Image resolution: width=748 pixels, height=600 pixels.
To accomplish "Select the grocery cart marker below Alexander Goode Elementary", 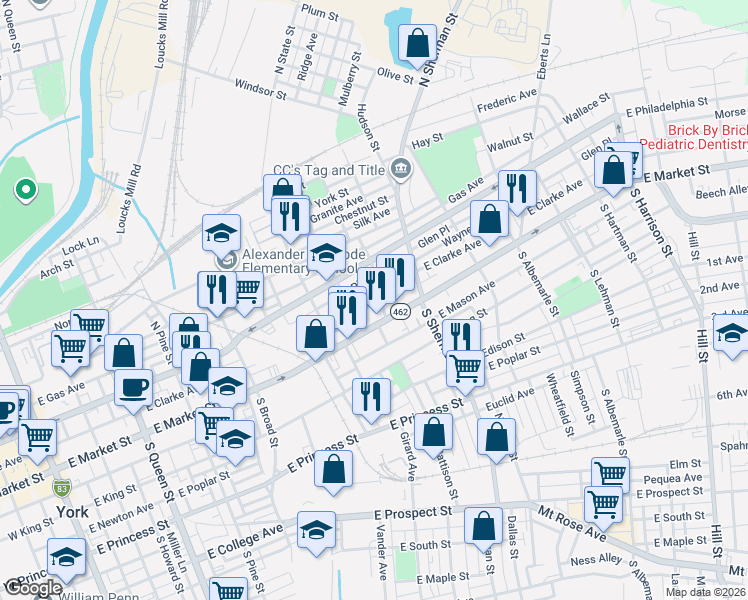I will 247,290.
